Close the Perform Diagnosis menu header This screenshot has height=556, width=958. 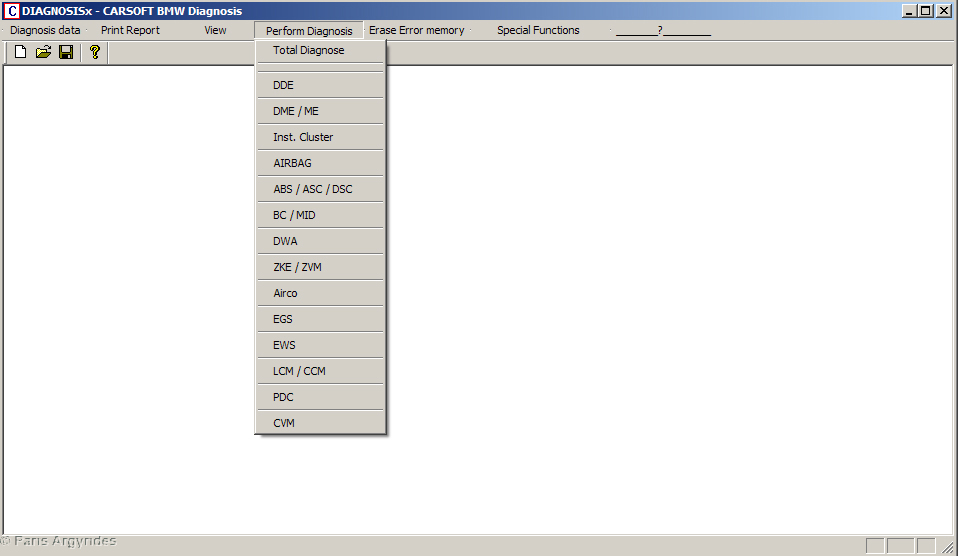tap(309, 31)
